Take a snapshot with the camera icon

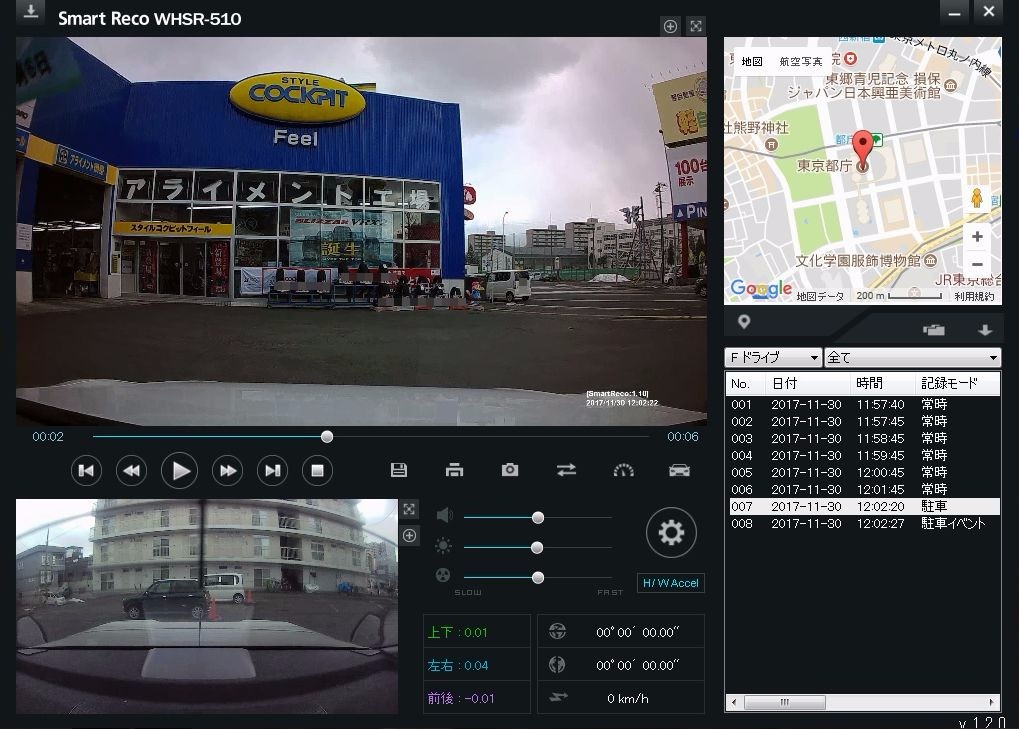[x=510, y=470]
